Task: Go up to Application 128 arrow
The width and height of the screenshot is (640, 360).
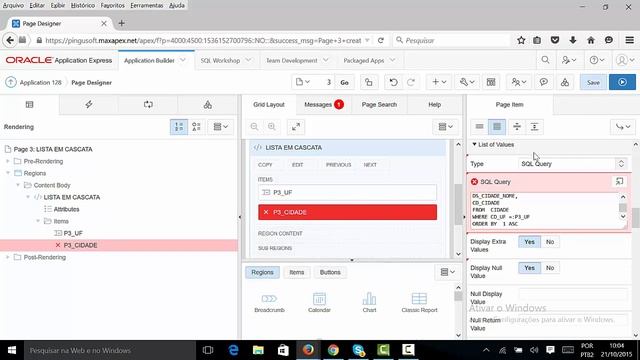Action: (11, 82)
